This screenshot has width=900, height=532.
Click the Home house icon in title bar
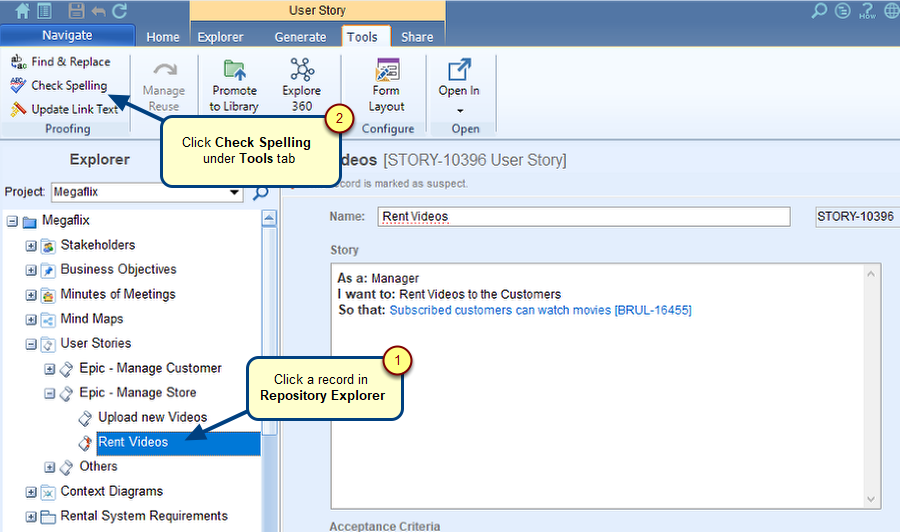tap(22, 11)
